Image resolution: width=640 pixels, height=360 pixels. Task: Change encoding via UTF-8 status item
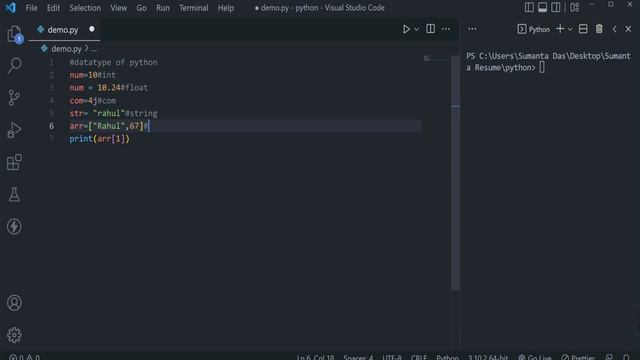click(x=392, y=357)
